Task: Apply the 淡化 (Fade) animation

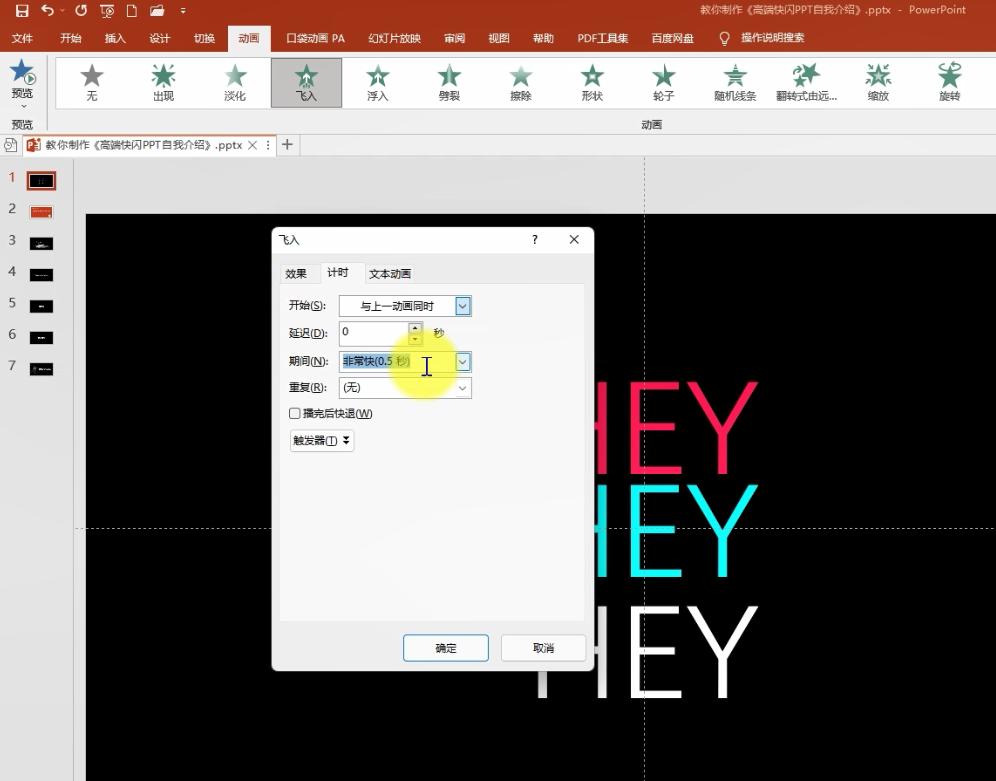Action: point(235,82)
